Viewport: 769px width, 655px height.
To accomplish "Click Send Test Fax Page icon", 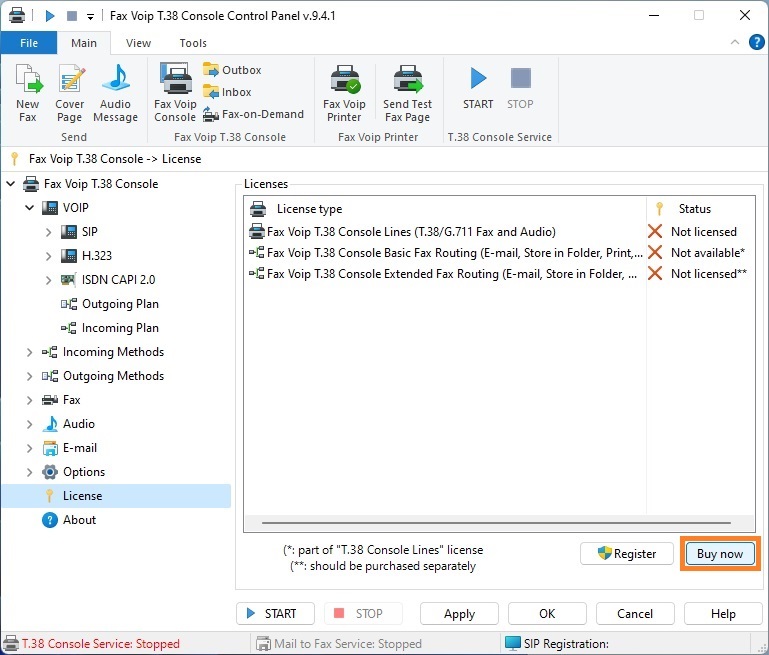I will [408, 92].
